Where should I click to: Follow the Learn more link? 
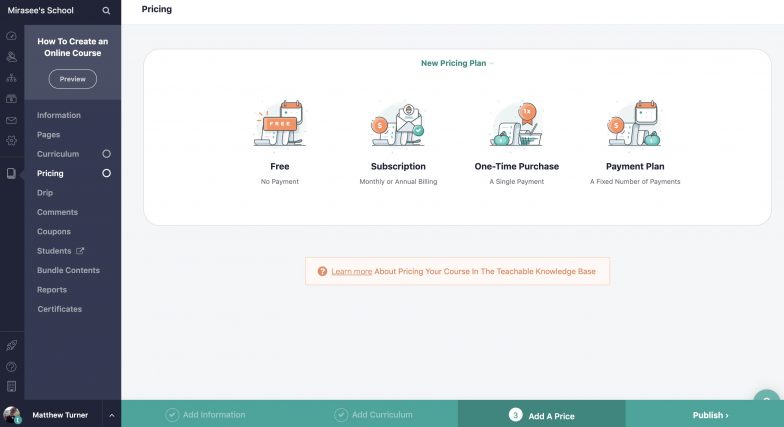pos(352,272)
